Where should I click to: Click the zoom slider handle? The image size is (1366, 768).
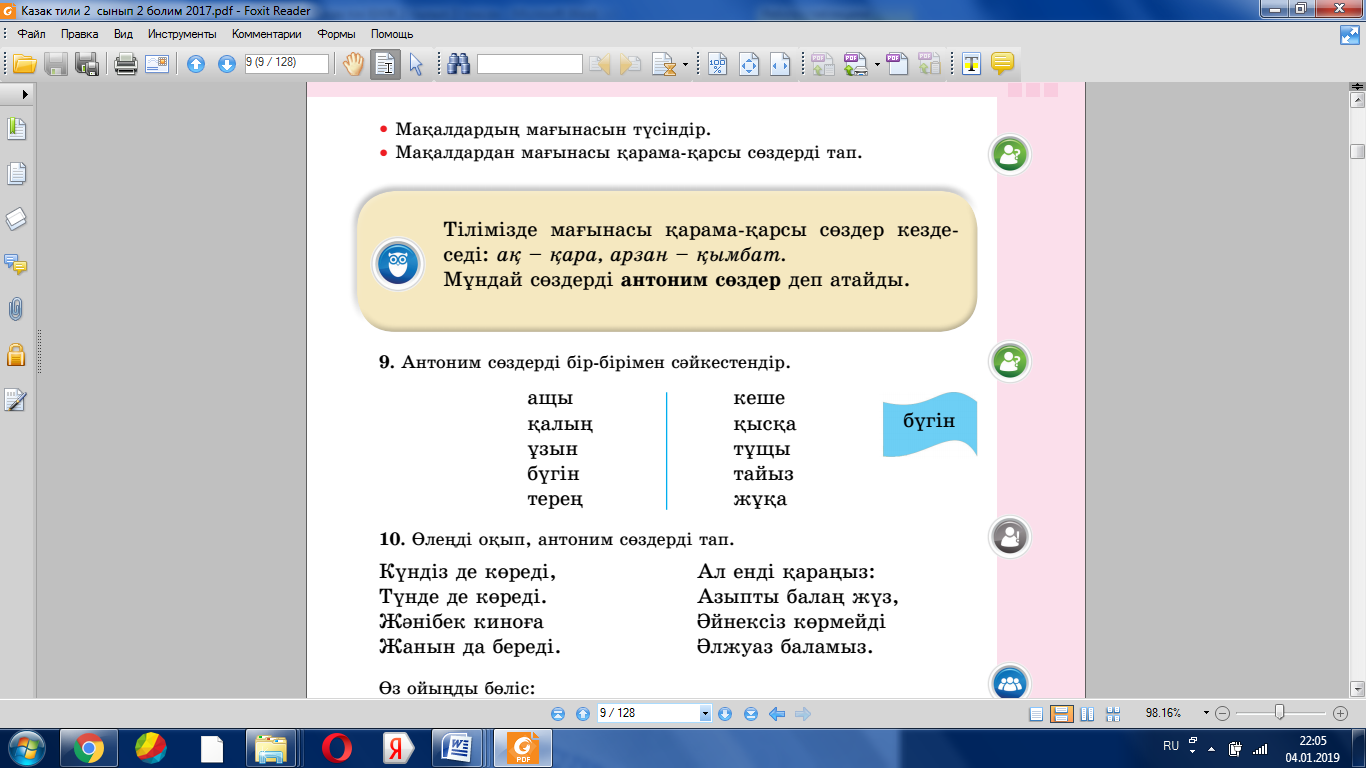pos(1279,713)
